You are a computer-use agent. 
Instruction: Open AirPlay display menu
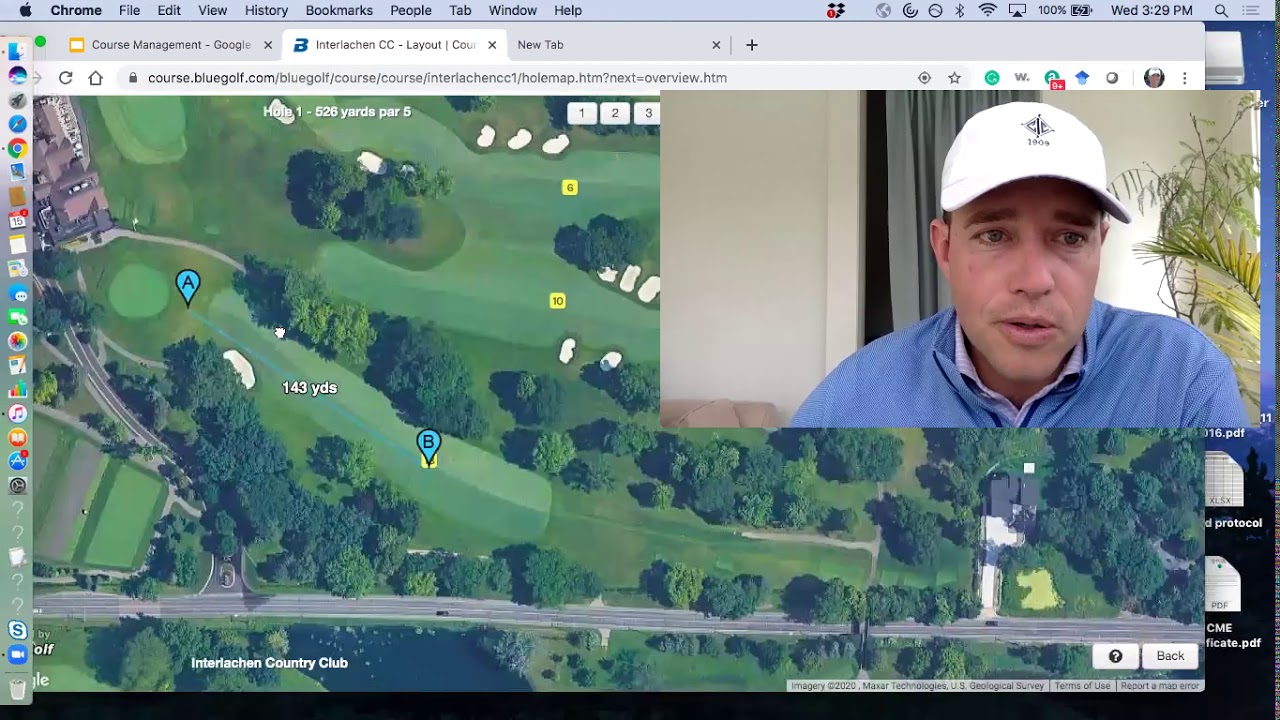coord(1017,11)
